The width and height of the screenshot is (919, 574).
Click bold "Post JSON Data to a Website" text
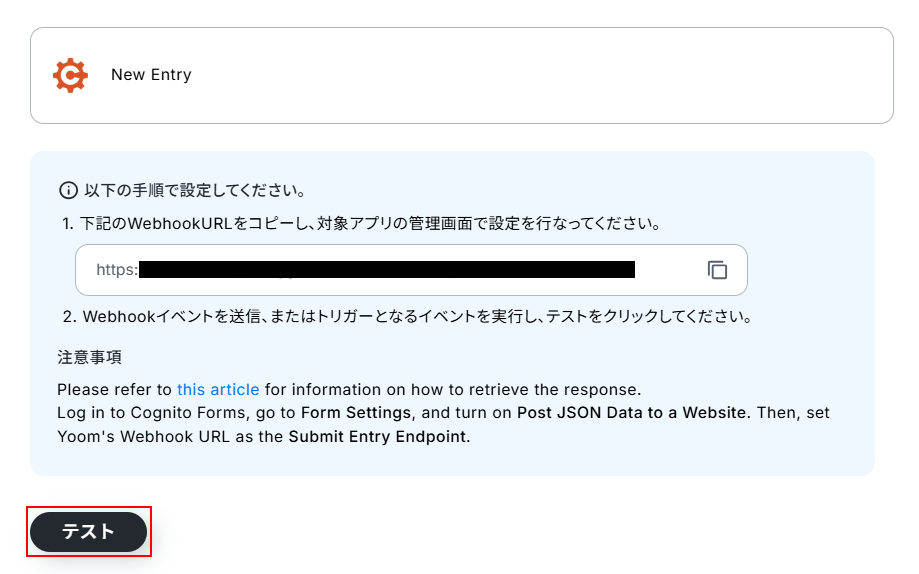pyautogui.click(x=631, y=412)
